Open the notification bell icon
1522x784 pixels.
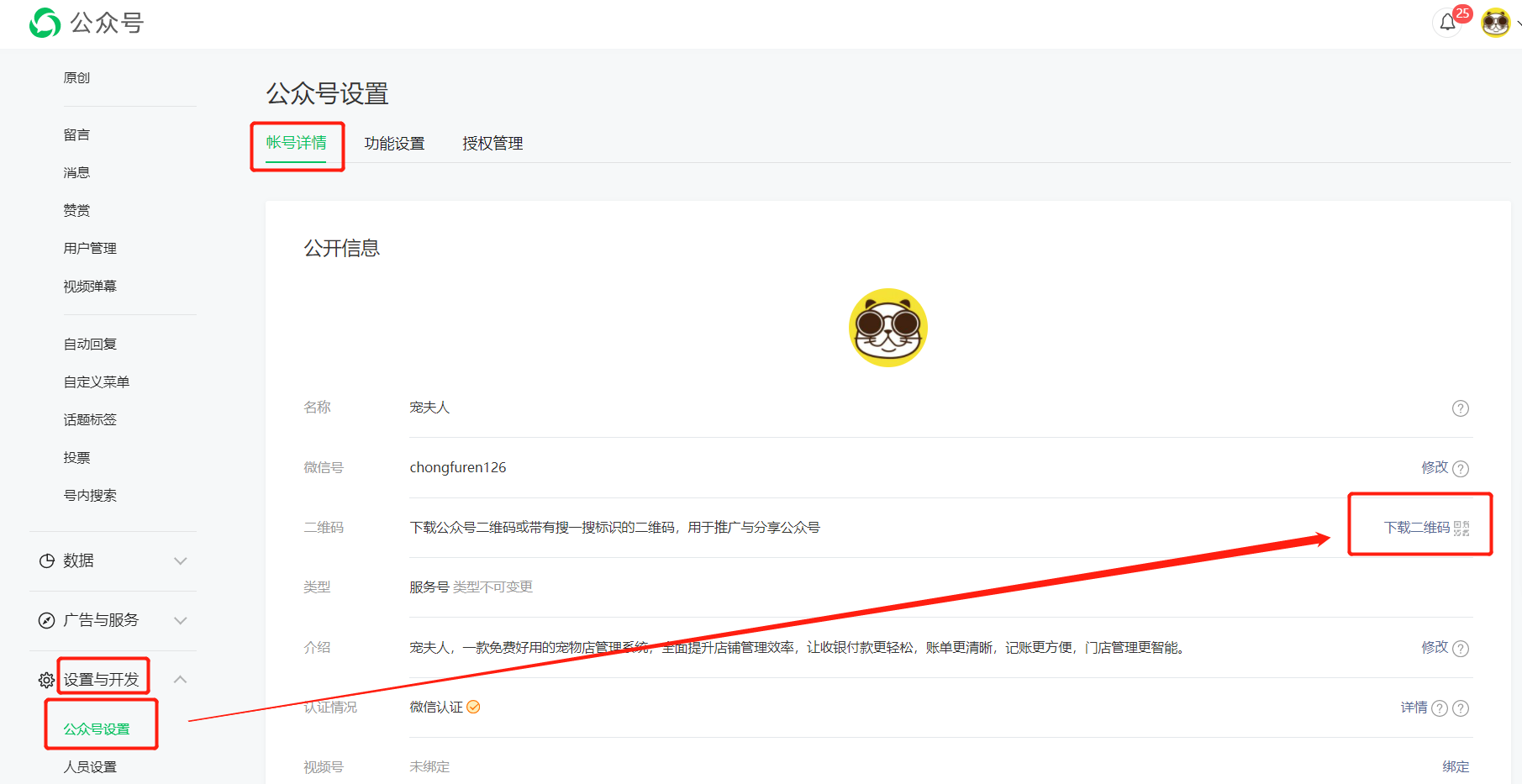point(1447,23)
